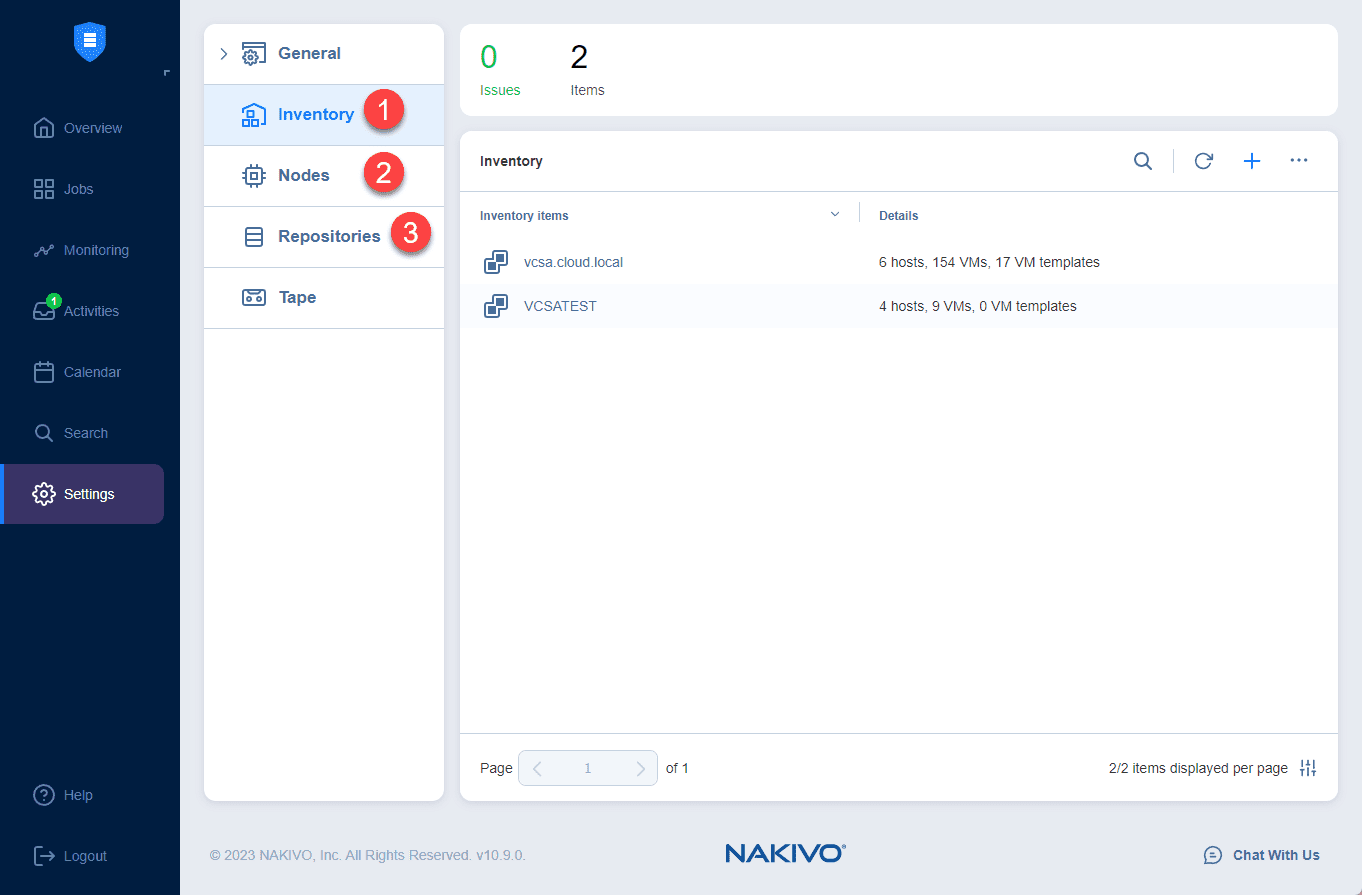Select the Nodes settings tab
Image resolution: width=1362 pixels, height=895 pixels.
pyautogui.click(x=324, y=176)
